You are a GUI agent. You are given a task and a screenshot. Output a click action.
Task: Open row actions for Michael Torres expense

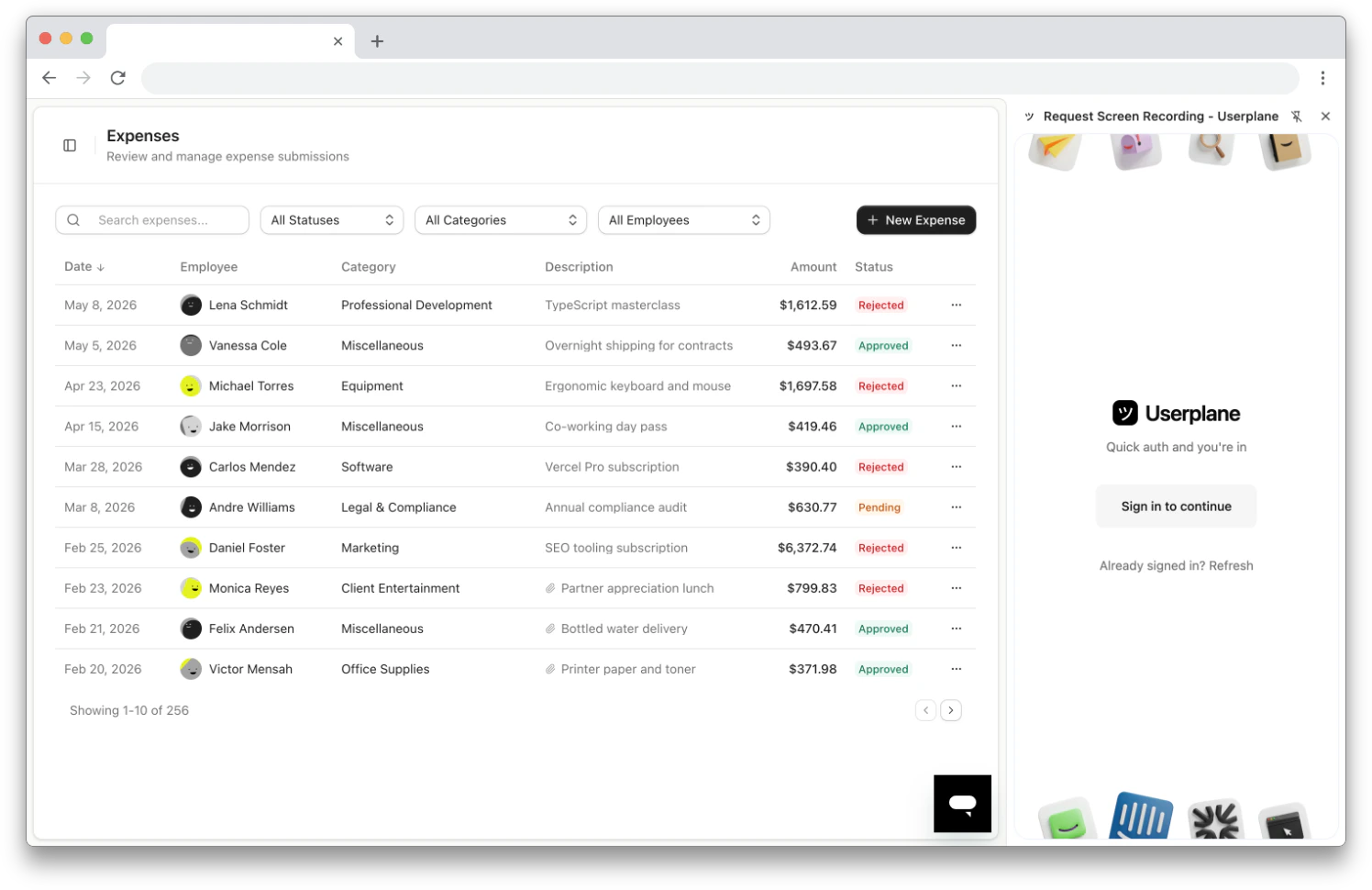click(956, 385)
